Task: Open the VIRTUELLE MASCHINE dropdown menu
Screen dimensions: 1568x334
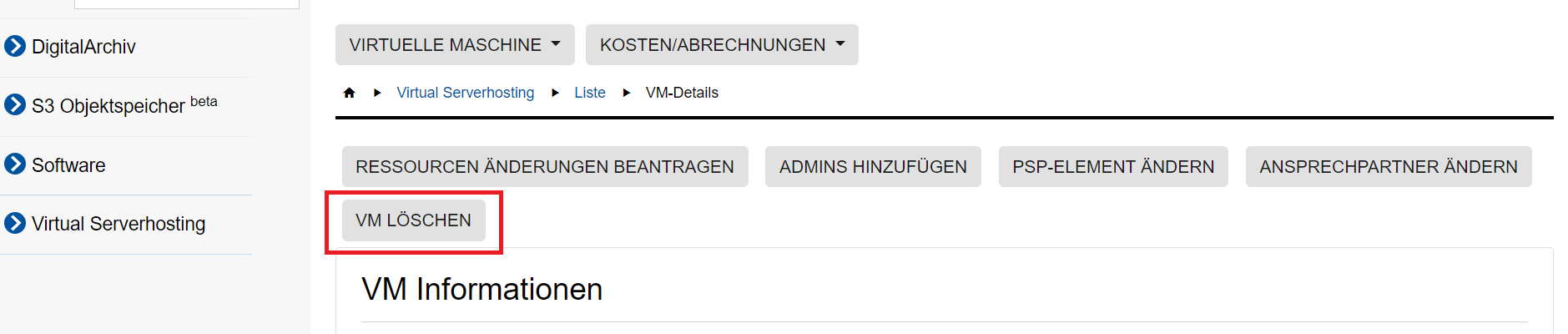Action: (x=455, y=45)
